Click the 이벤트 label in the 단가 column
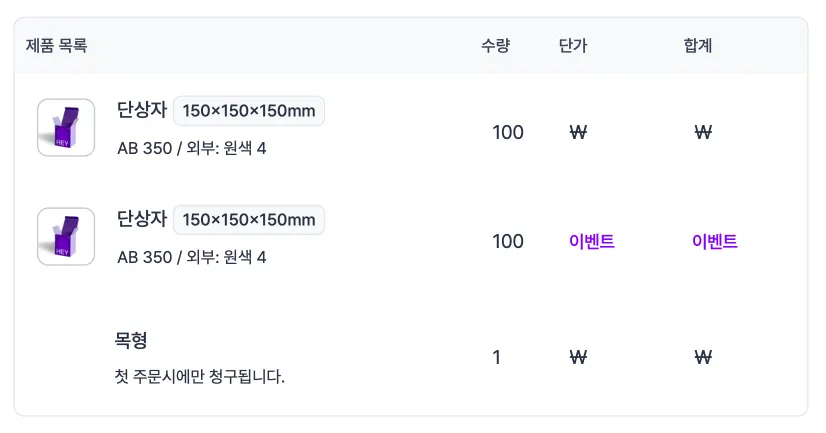The width and height of the screenshot is (826, 433). (x=592, y=241)
